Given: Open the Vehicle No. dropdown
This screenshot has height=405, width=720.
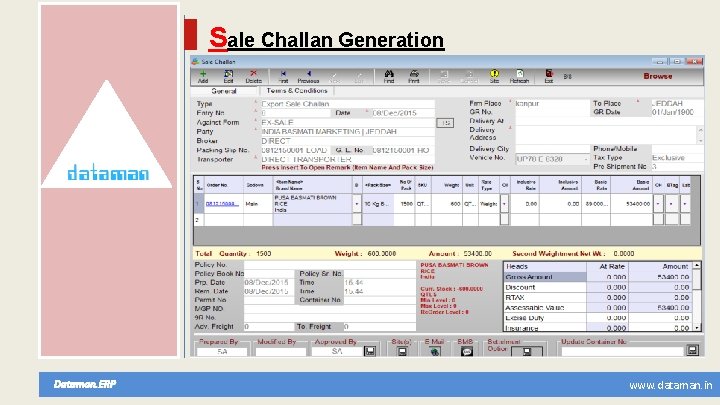Looking at the screenshot, I should point(585,159).
